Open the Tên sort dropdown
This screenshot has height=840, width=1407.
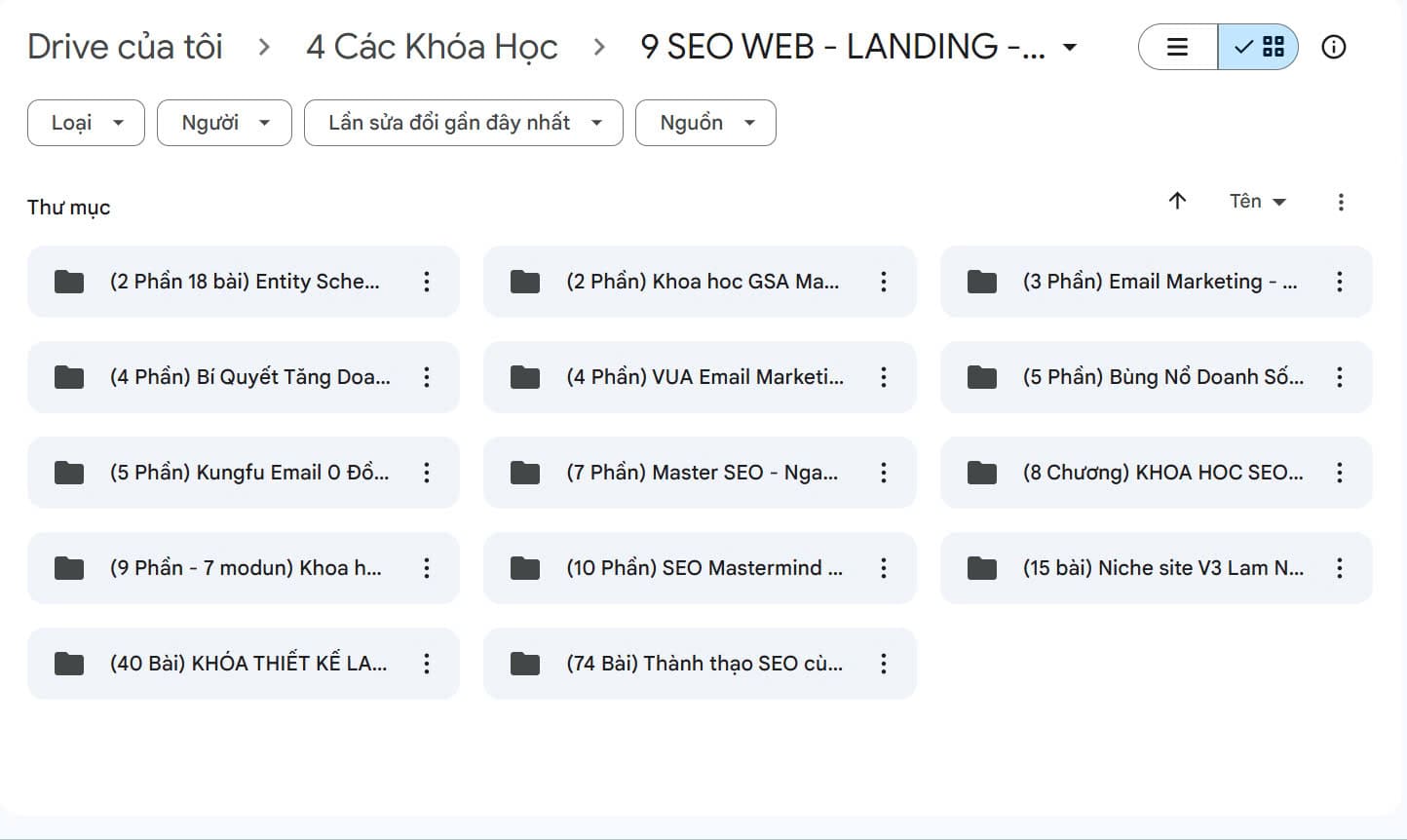(1258, 202)
